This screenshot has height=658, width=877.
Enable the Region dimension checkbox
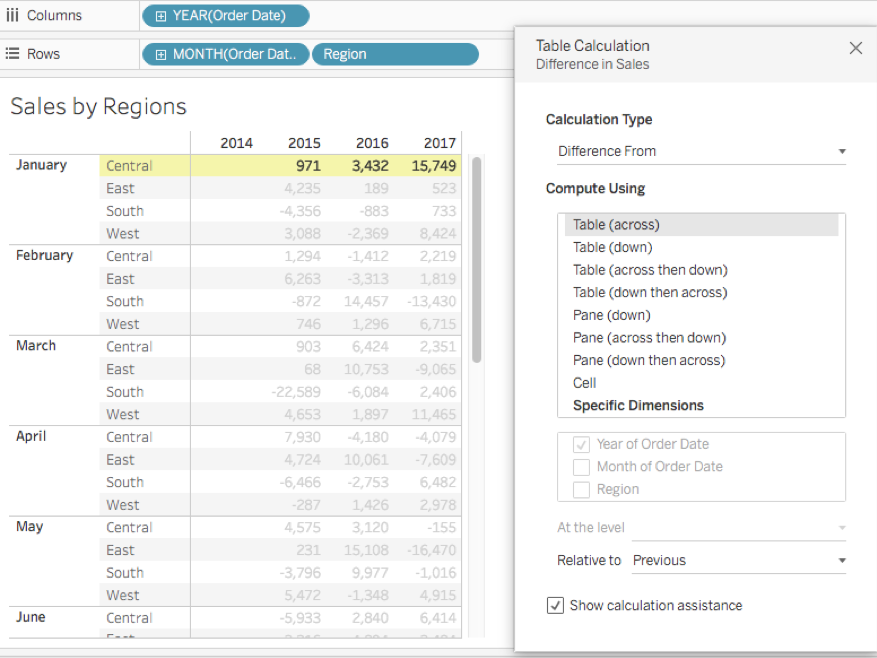[x=581, y=490]
